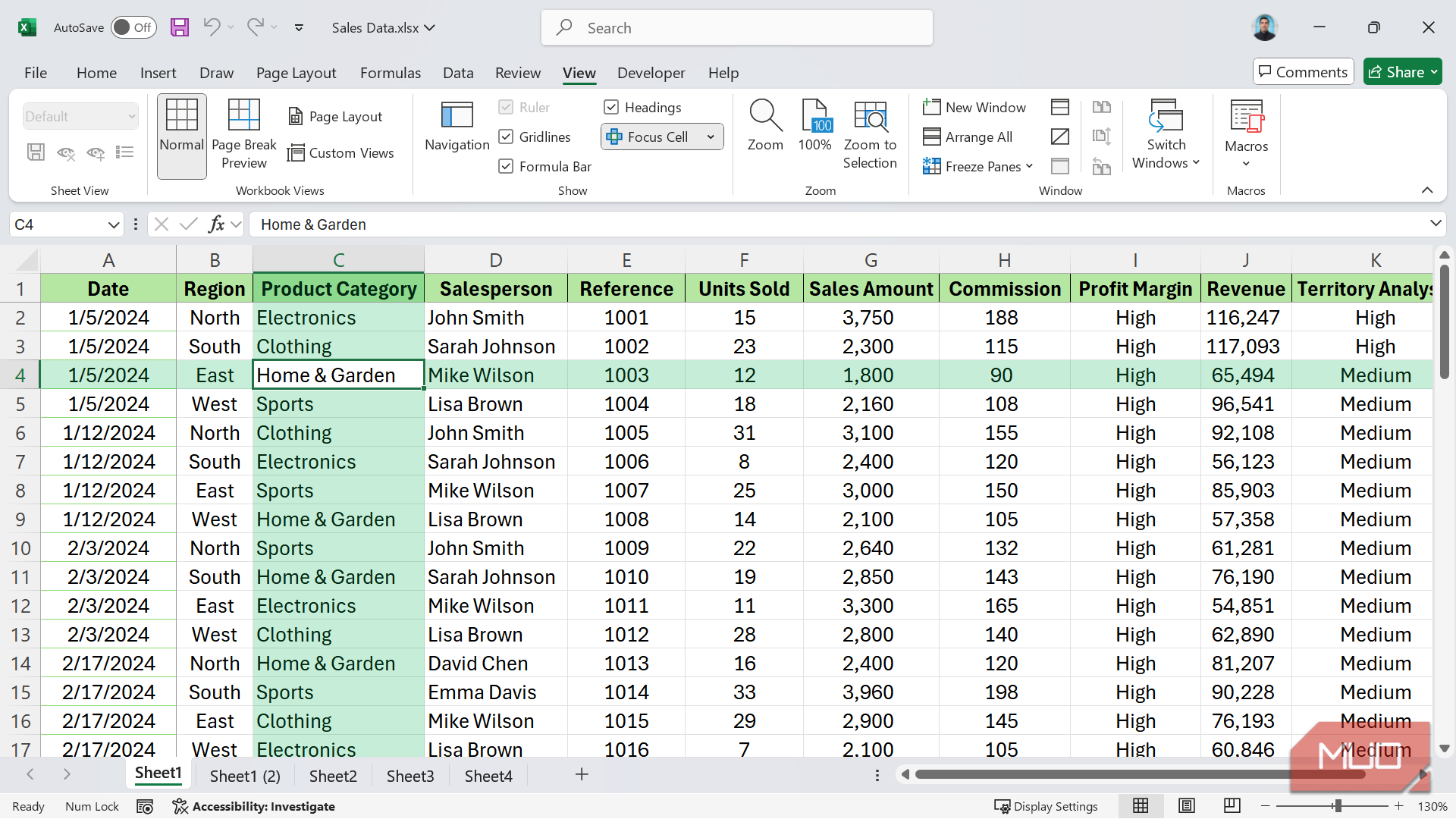Switch to the Data tab
This screenshot has height=819, width=1456.
pyautogui.click(x=458, y=73)
